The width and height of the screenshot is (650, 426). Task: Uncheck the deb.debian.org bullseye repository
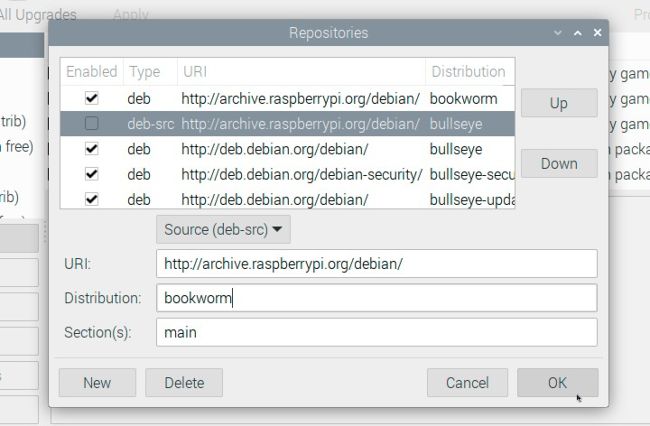[x=92, y=149]
